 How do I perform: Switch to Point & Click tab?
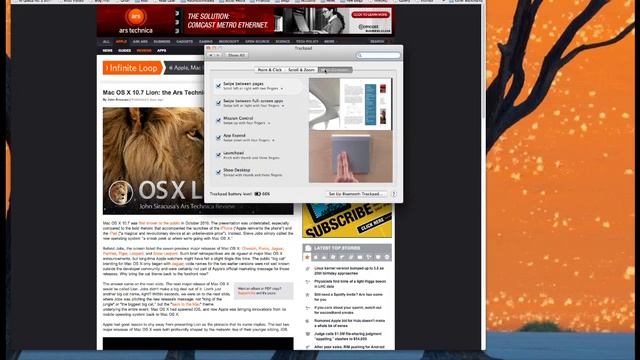[269, 70]
